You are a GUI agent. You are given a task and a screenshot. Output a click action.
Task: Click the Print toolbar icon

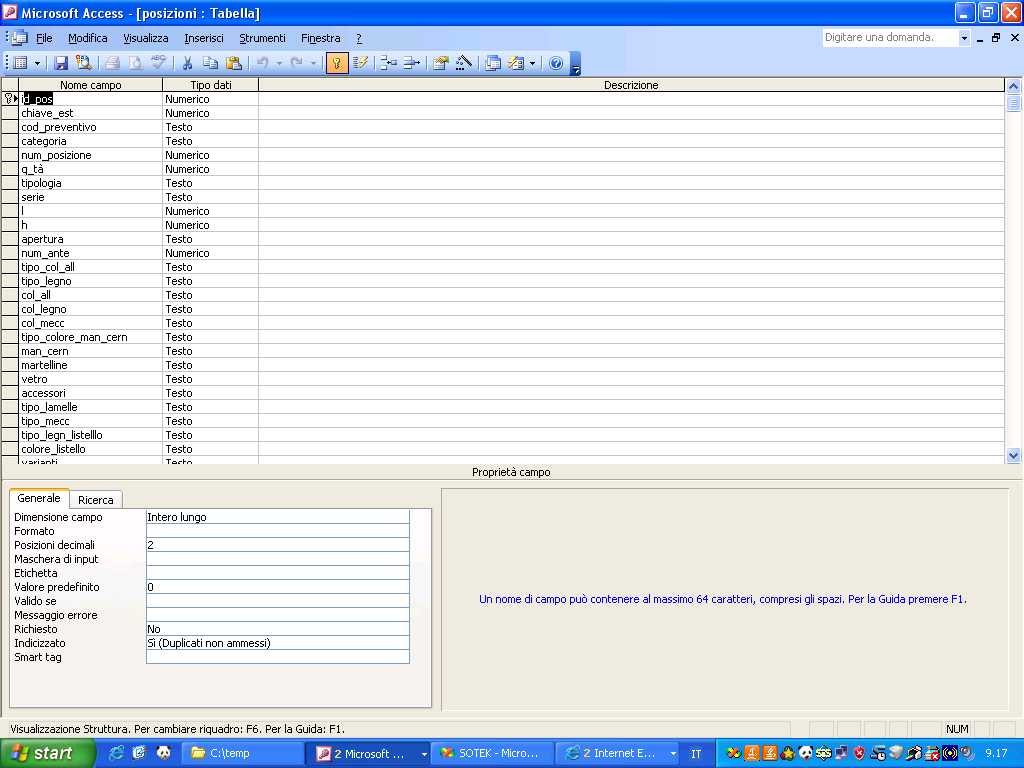point(112,63)
